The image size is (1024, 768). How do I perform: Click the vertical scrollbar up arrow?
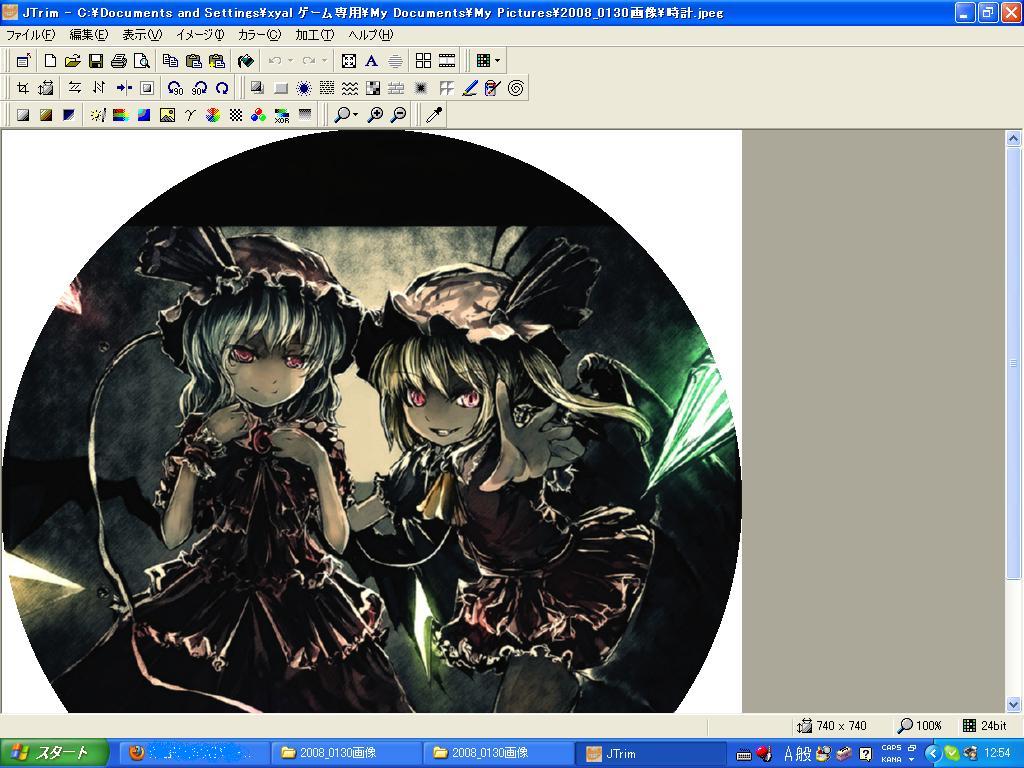point(1013,138)
